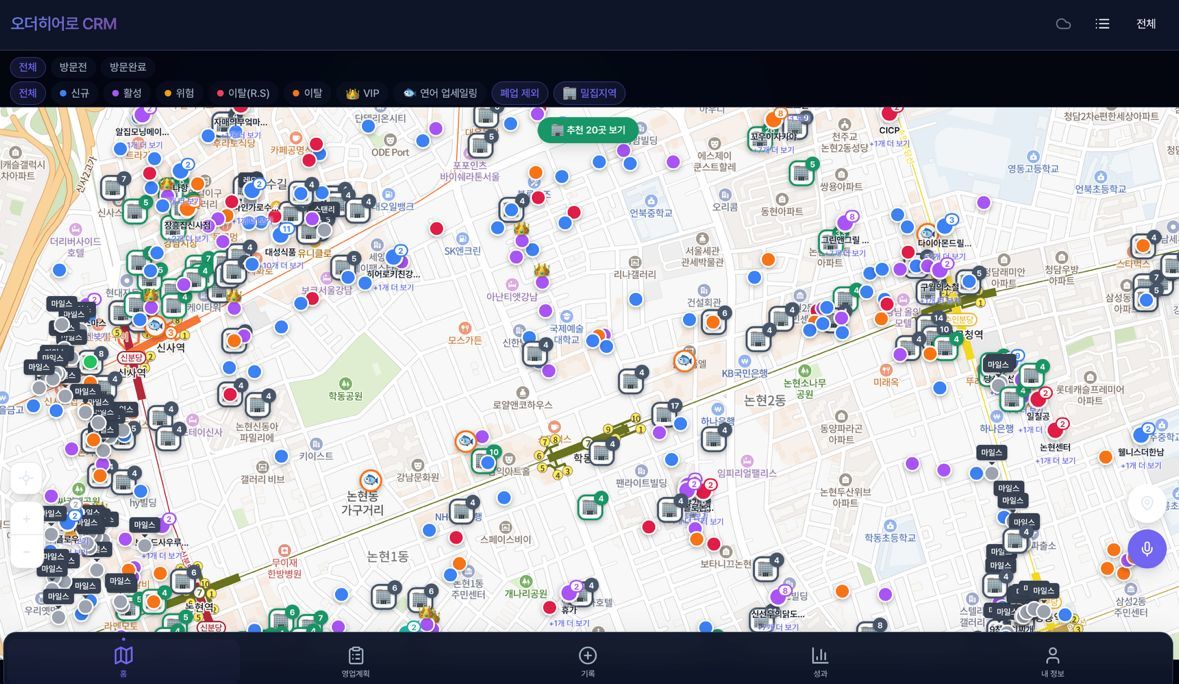Click the 추천 20곳 보기 button
1179x684 pixels.
click(x=588, y=130)
